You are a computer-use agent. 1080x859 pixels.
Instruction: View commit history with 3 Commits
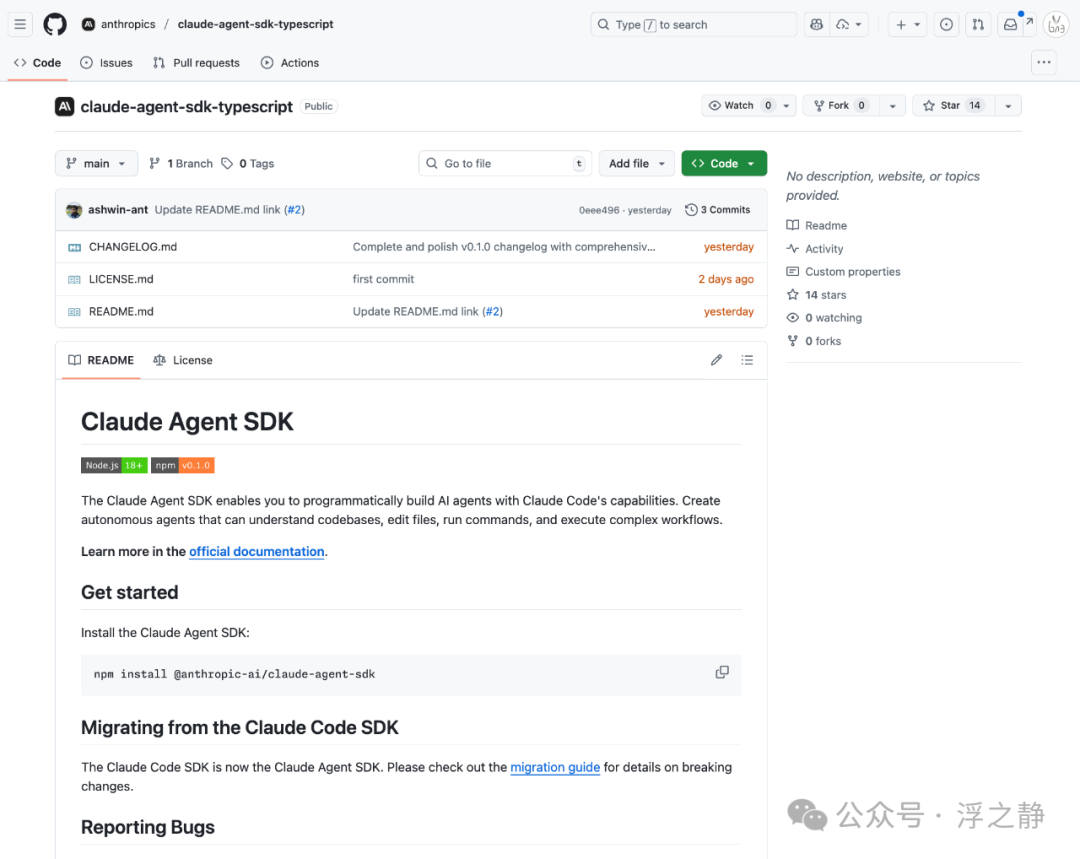[718, 210]
